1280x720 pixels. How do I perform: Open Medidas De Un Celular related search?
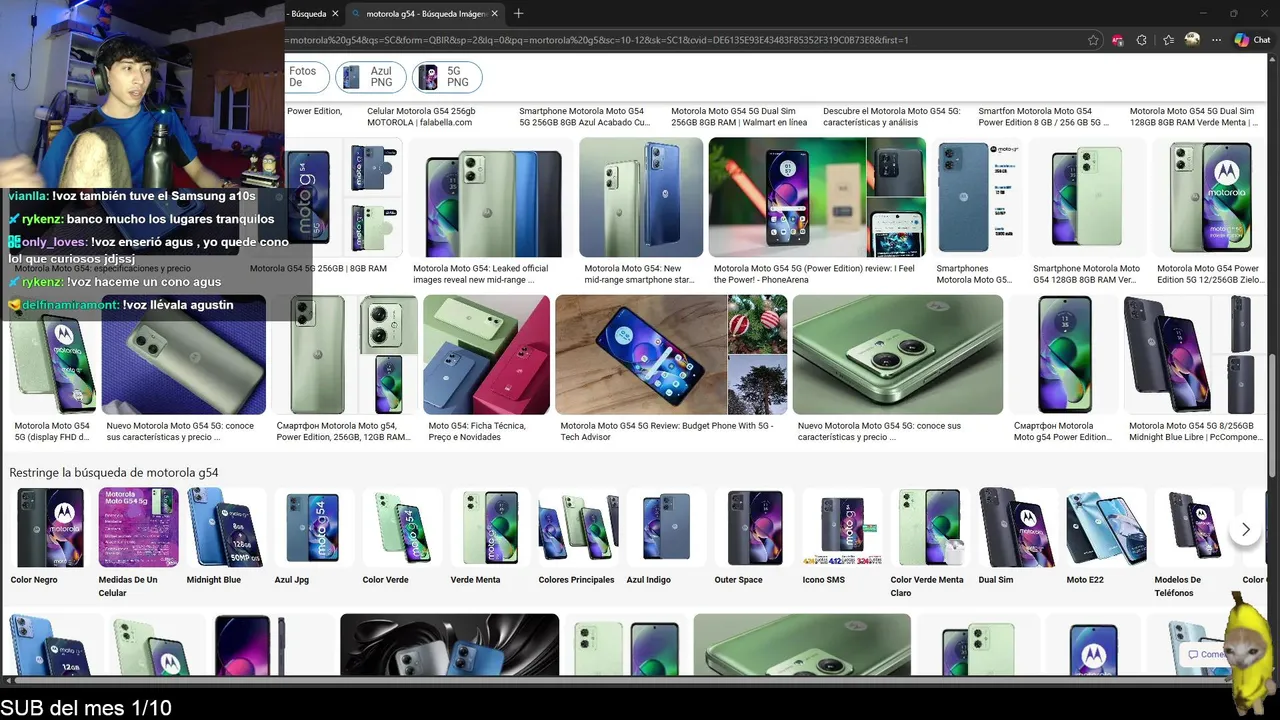coord(138,542)
